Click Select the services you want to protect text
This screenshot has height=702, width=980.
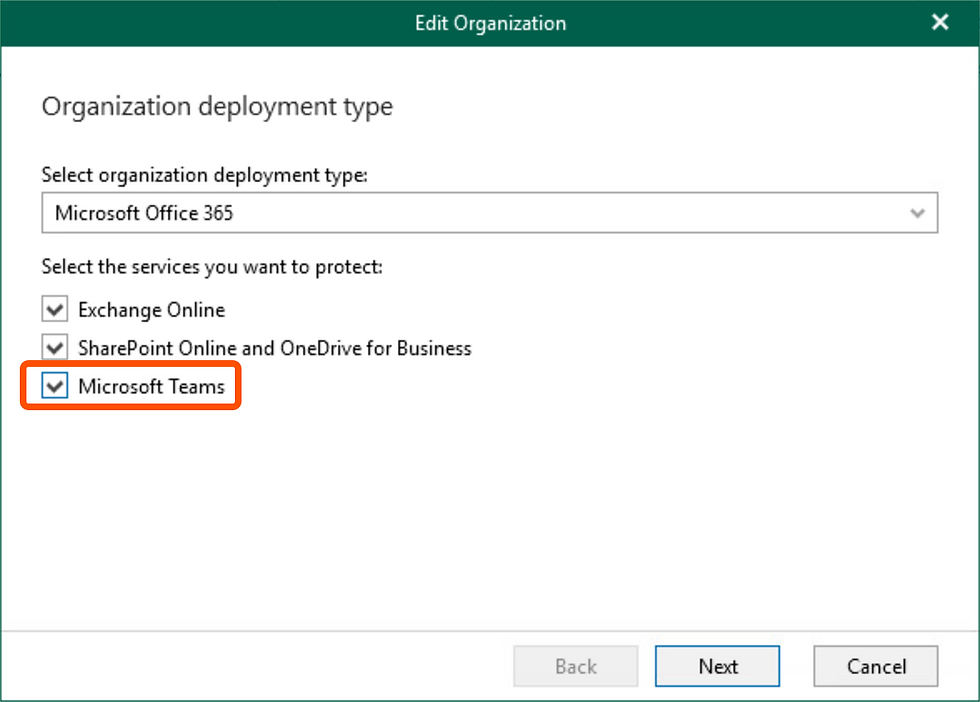coord(212,267)
